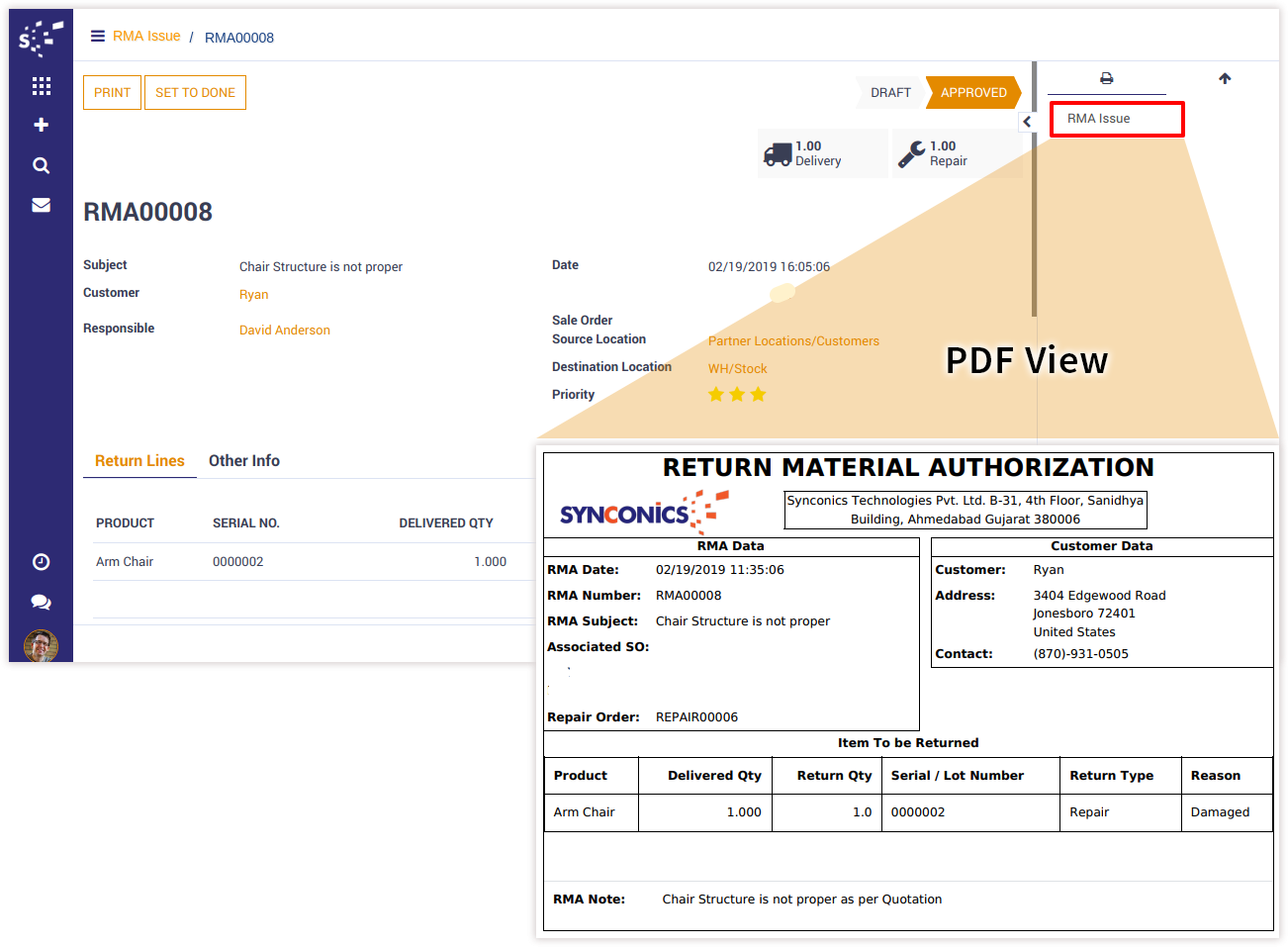Open messages via the envelope icon

pos(41,205)
